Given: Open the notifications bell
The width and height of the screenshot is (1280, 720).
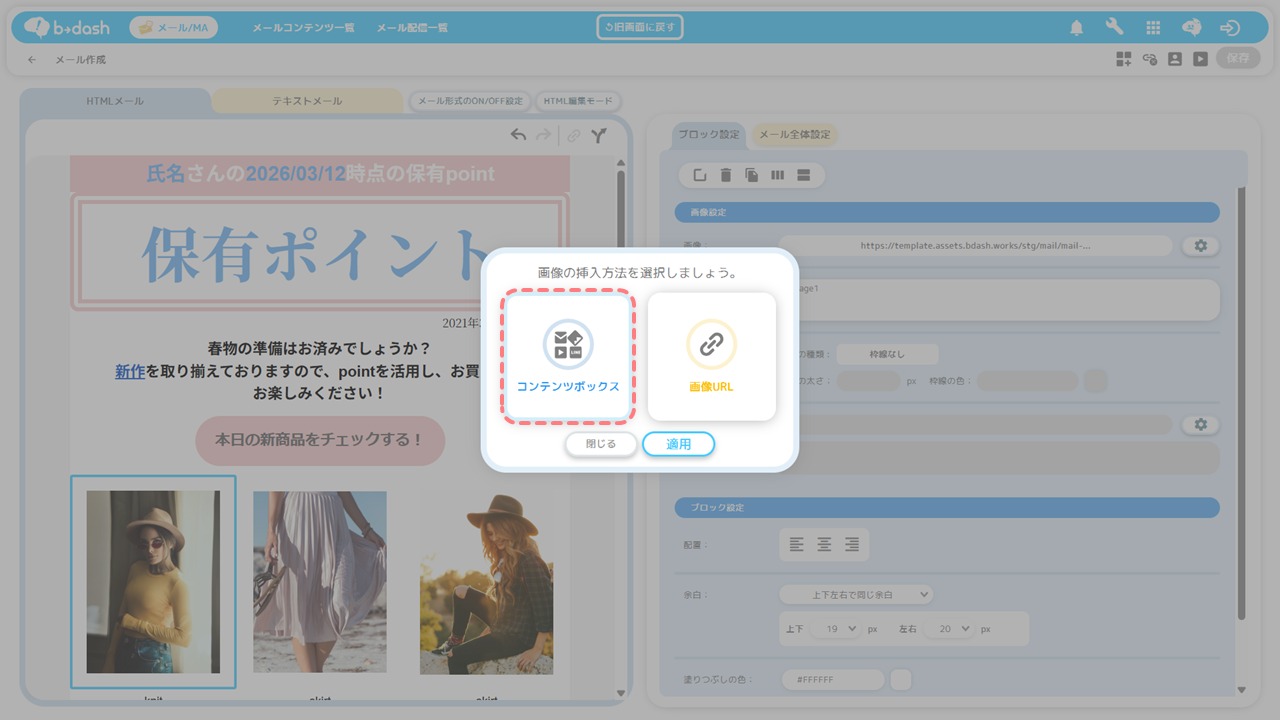Looking at the screenshot, I should coord(1076,28).
